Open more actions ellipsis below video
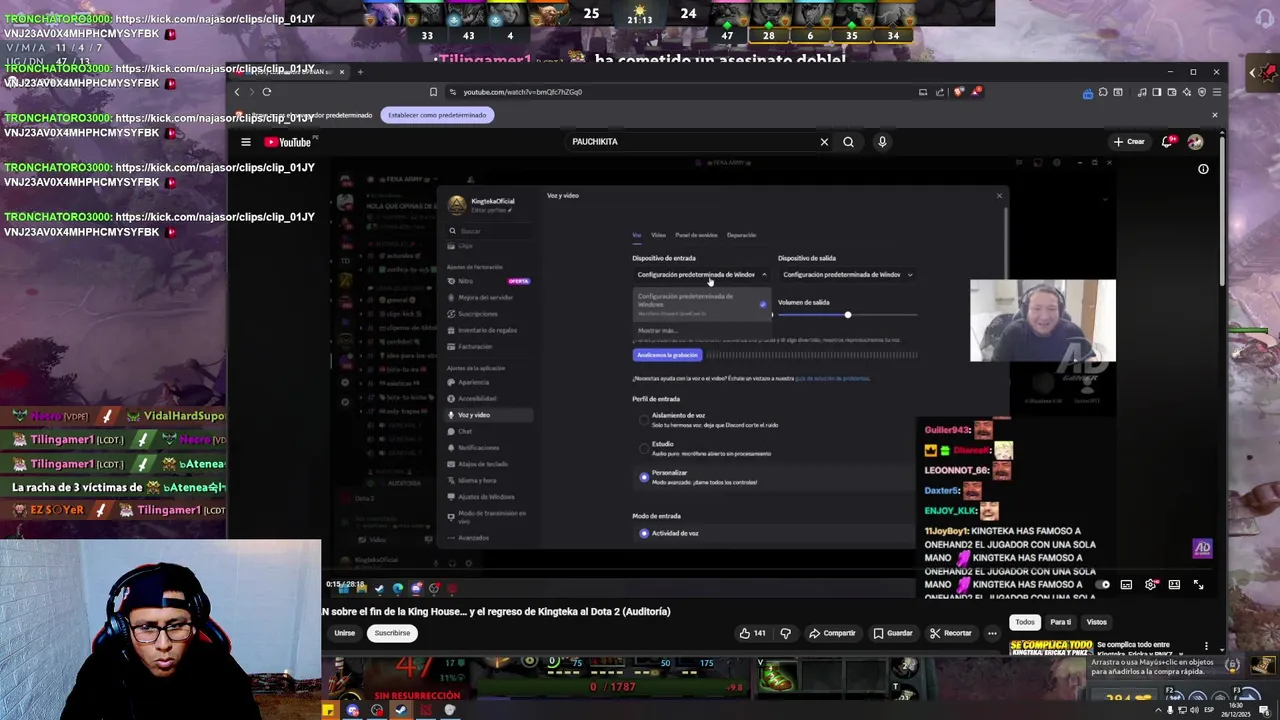This screenshot has height=720, width=1280. tap(992, 633)
